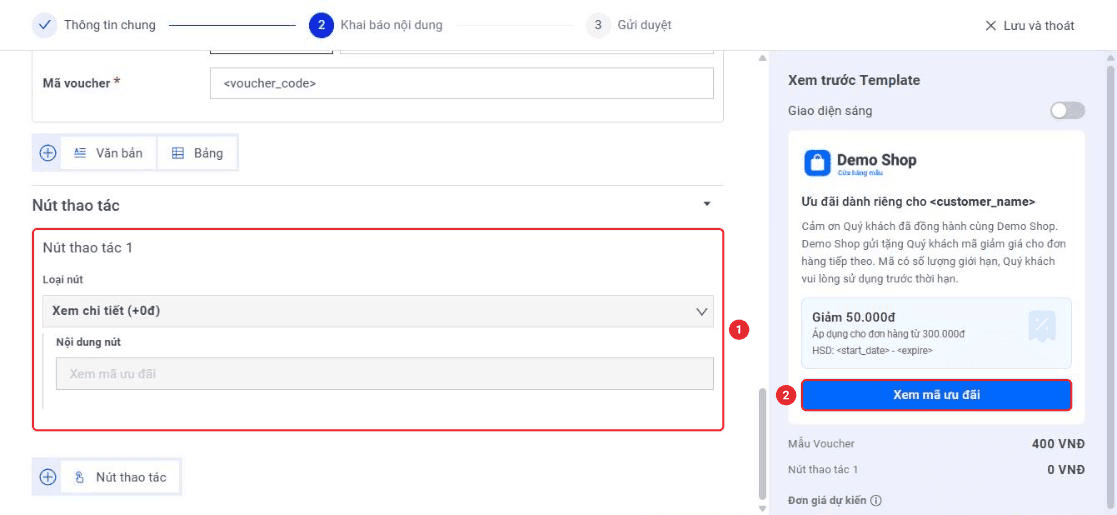Click the info icon next to Đơn giá dự kiến
Image resolution: width=1117 pixels, height=515 pixels.
(x=876, y=501)
